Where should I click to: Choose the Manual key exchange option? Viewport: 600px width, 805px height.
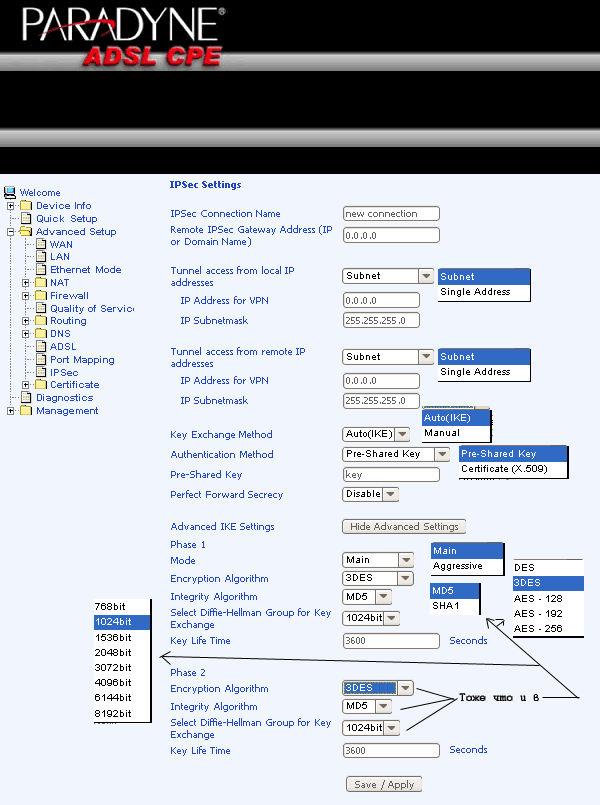tap(456, 433)
